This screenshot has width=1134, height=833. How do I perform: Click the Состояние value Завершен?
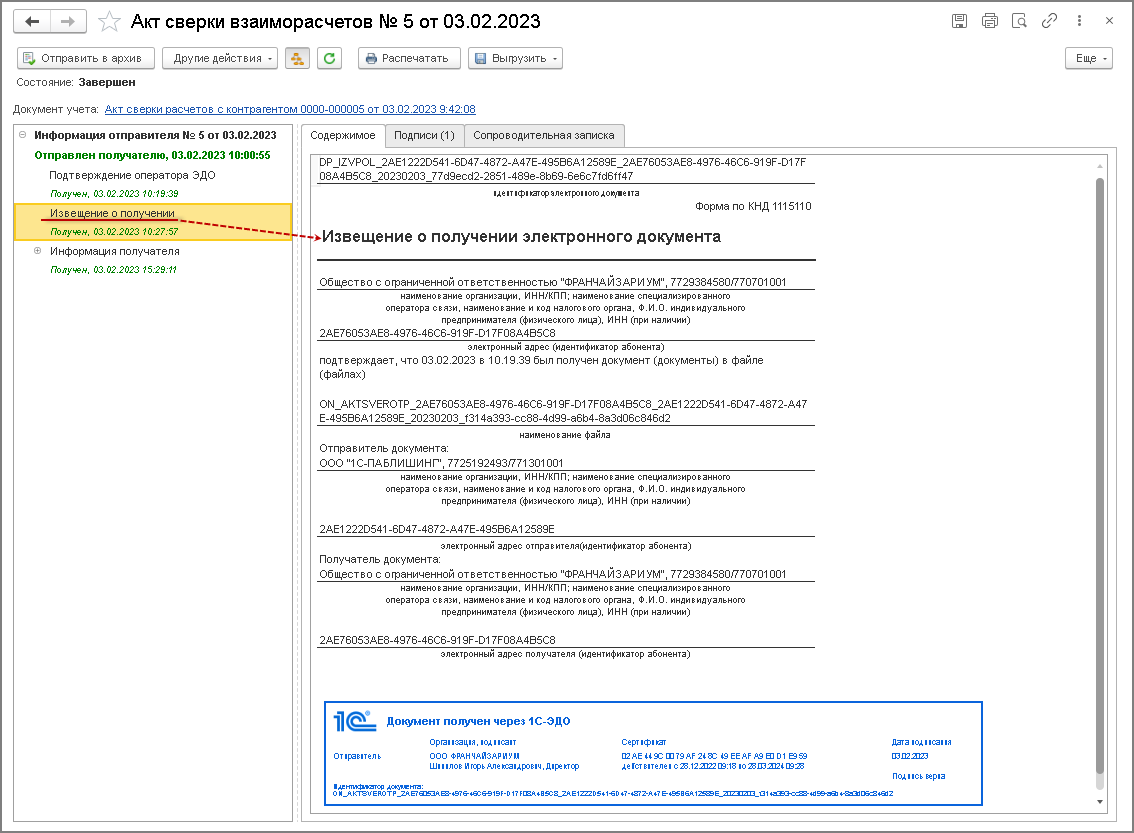pyautogui.click(x=107, y=82)
